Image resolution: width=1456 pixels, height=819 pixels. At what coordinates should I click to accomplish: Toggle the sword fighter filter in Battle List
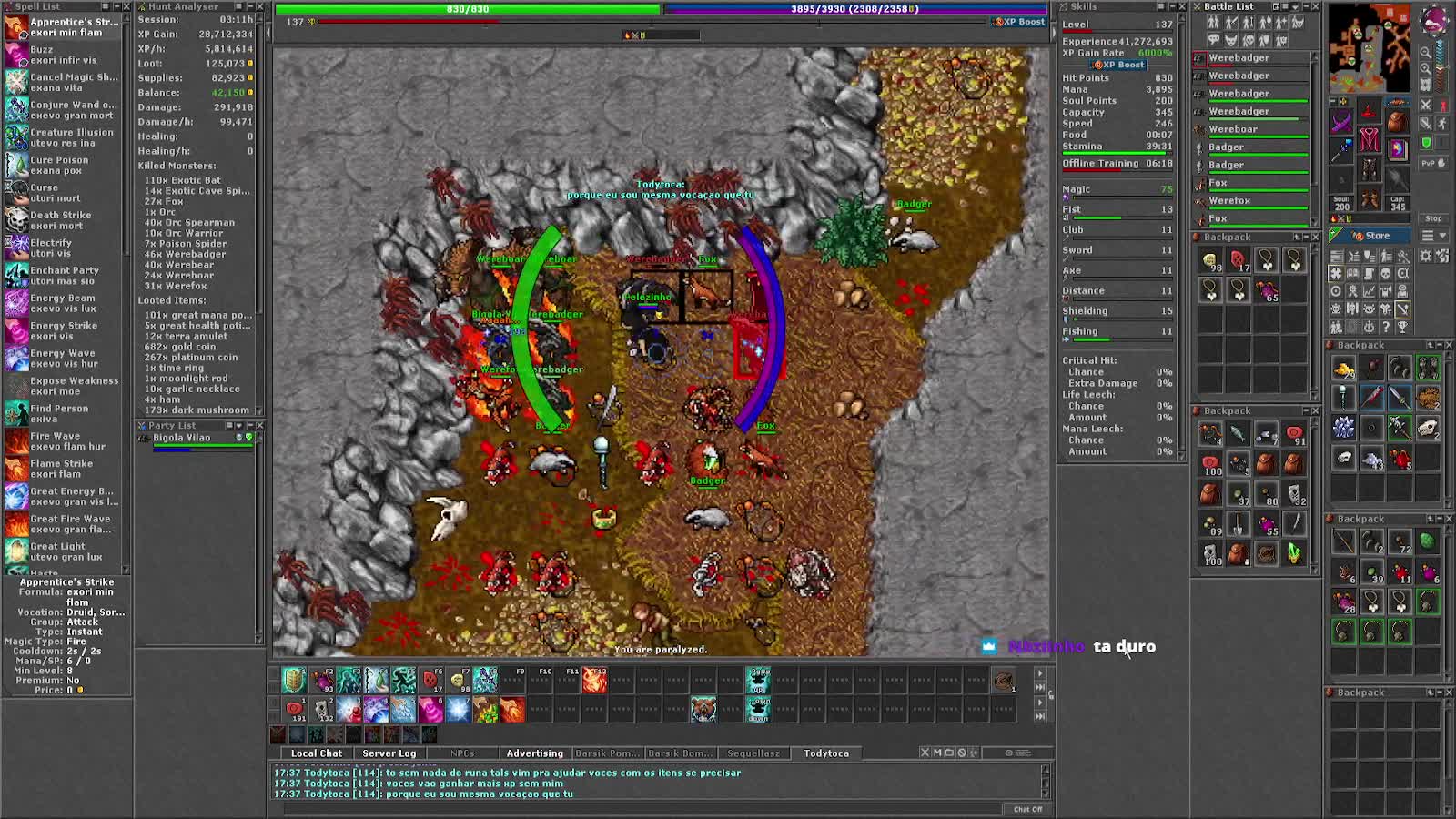point(1231,22)
